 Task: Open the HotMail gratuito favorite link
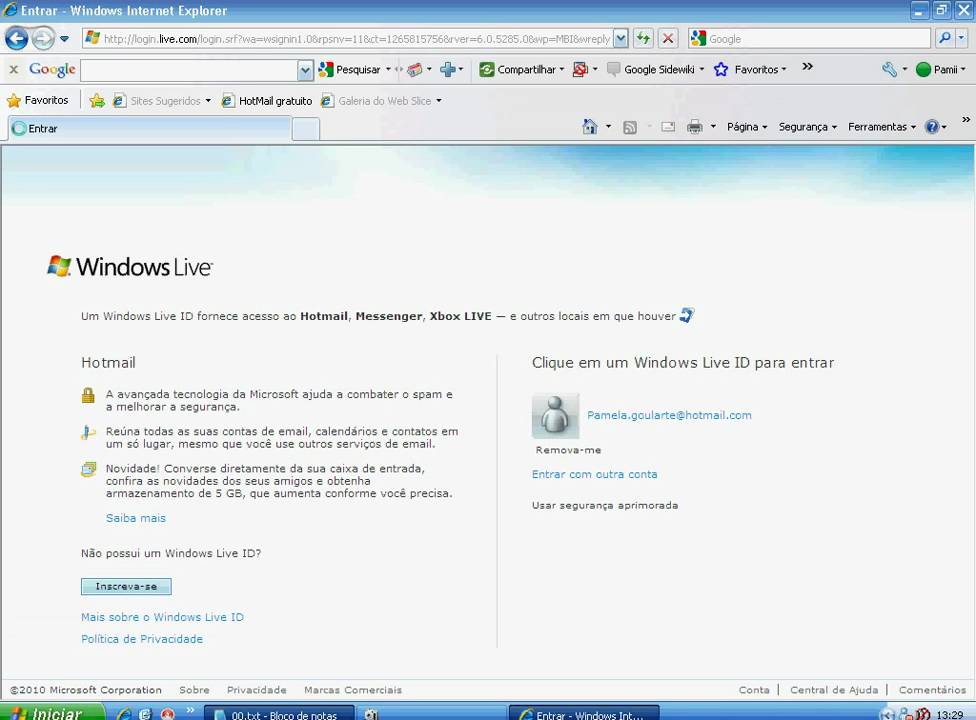click(267, 101)
